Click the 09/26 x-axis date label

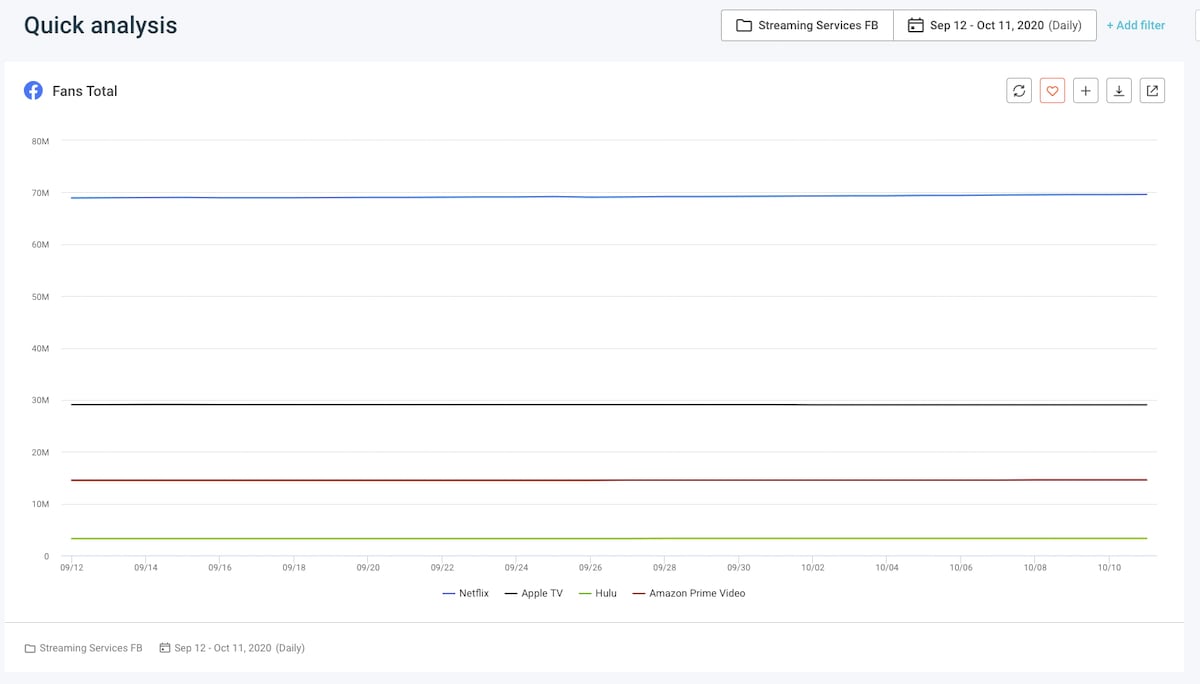590,567
